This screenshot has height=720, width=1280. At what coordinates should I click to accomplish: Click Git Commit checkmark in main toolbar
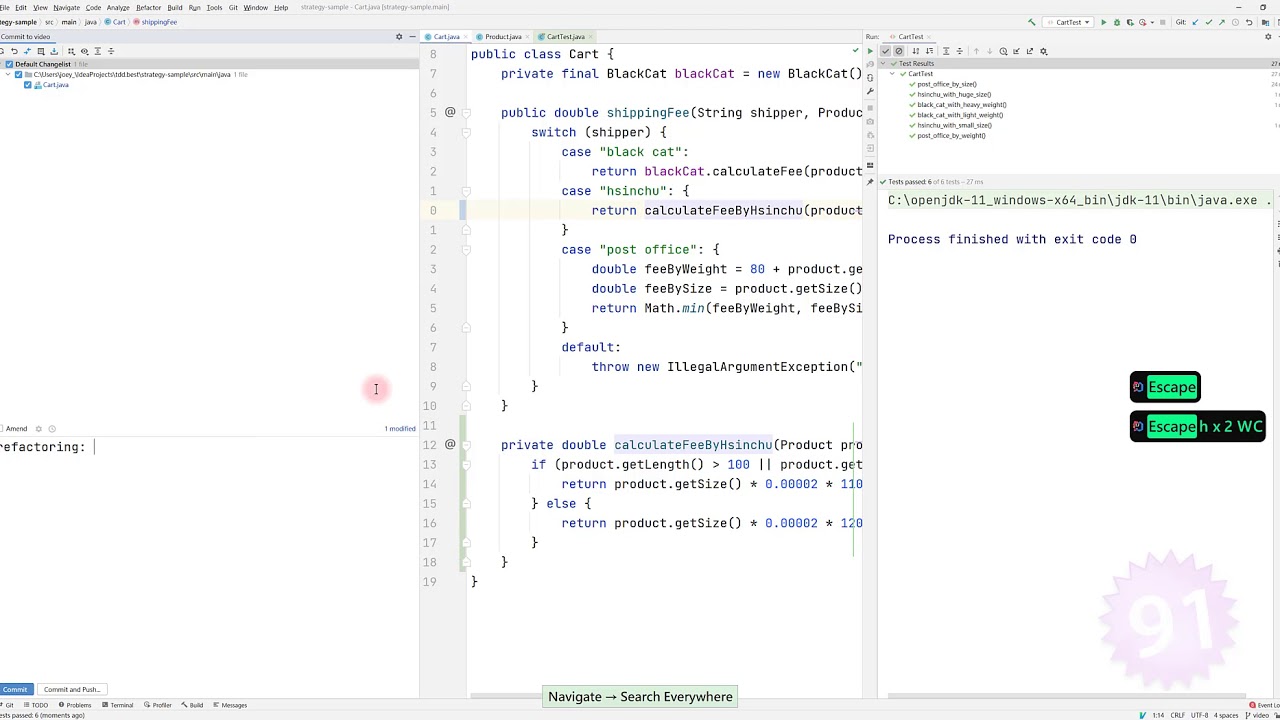point(1209,22)
